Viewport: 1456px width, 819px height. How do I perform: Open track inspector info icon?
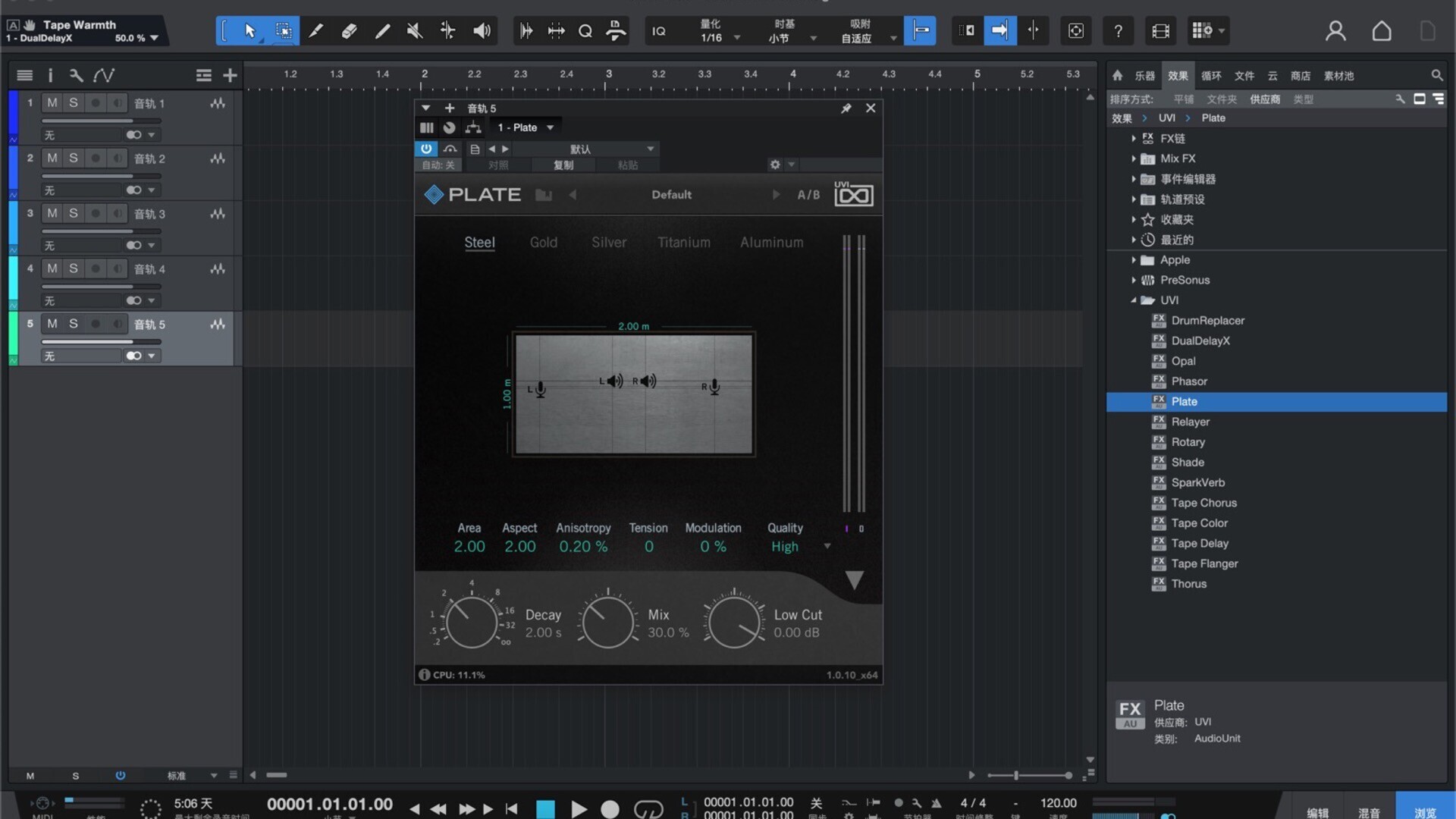click(x=50, y=75)
